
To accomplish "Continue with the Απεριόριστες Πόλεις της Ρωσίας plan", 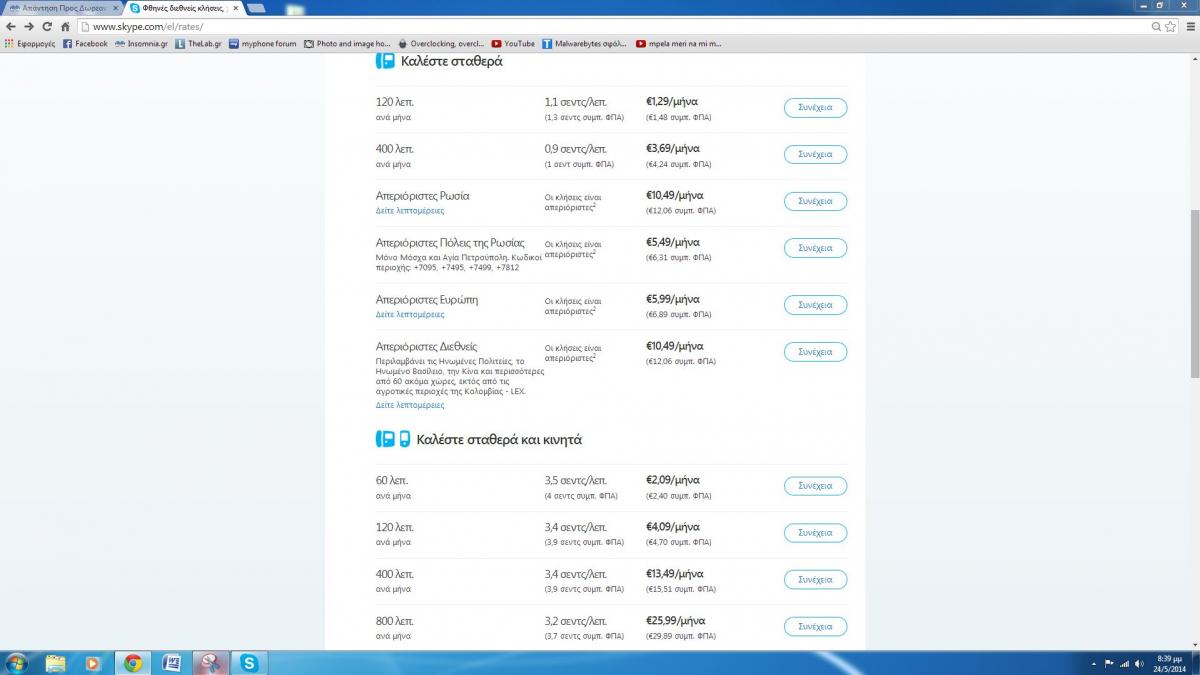I will [815, 248].
